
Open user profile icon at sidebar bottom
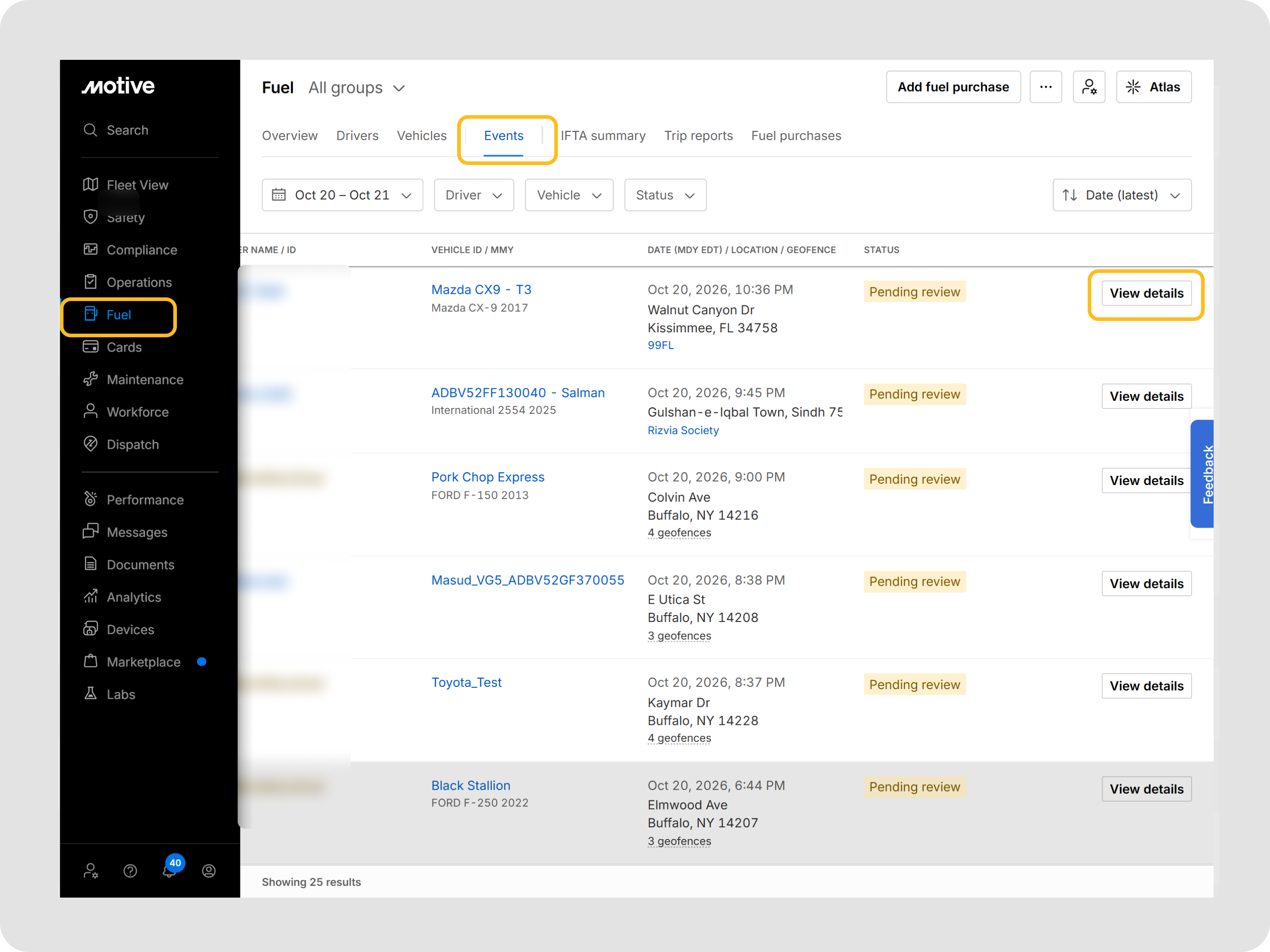(x=209, y=871)
